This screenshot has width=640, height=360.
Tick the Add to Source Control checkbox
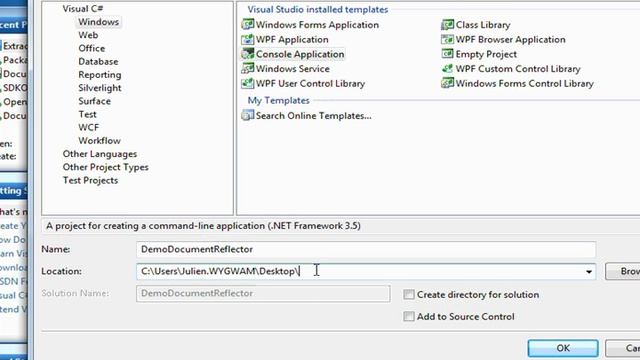pyautogui.click(x=409, y=316)
